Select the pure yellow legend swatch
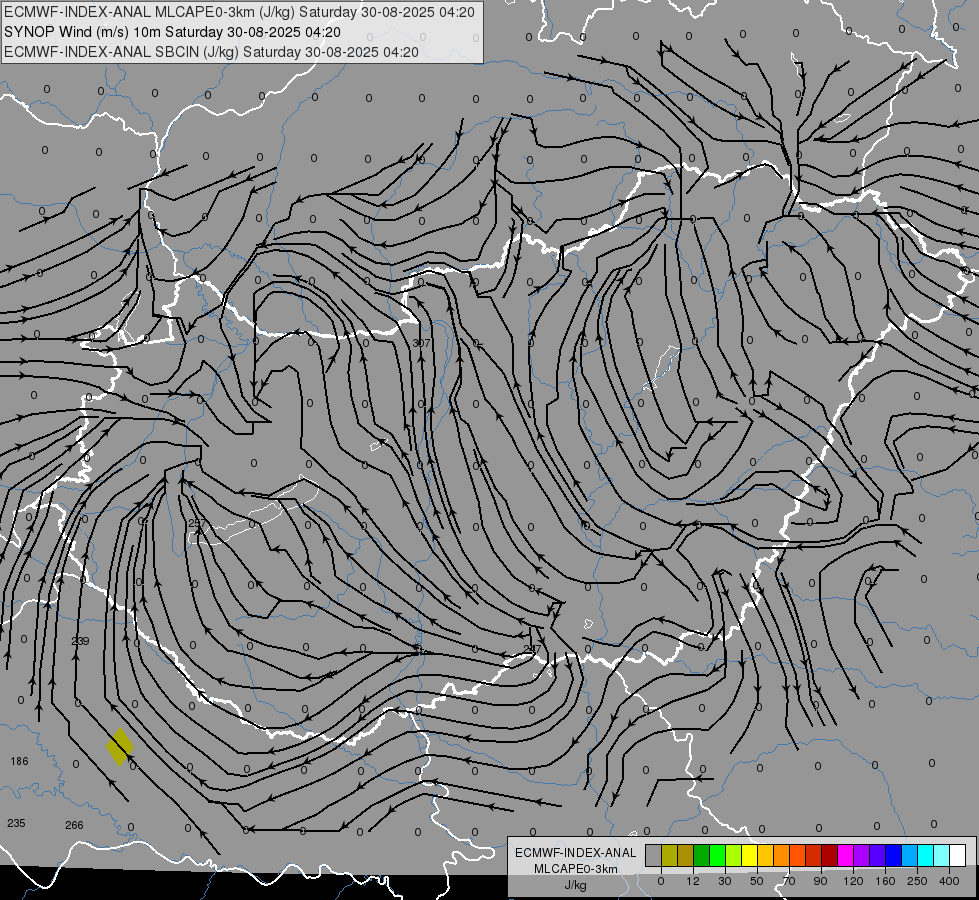The width and height of the screenshot is (979, 900). [750, 855]
